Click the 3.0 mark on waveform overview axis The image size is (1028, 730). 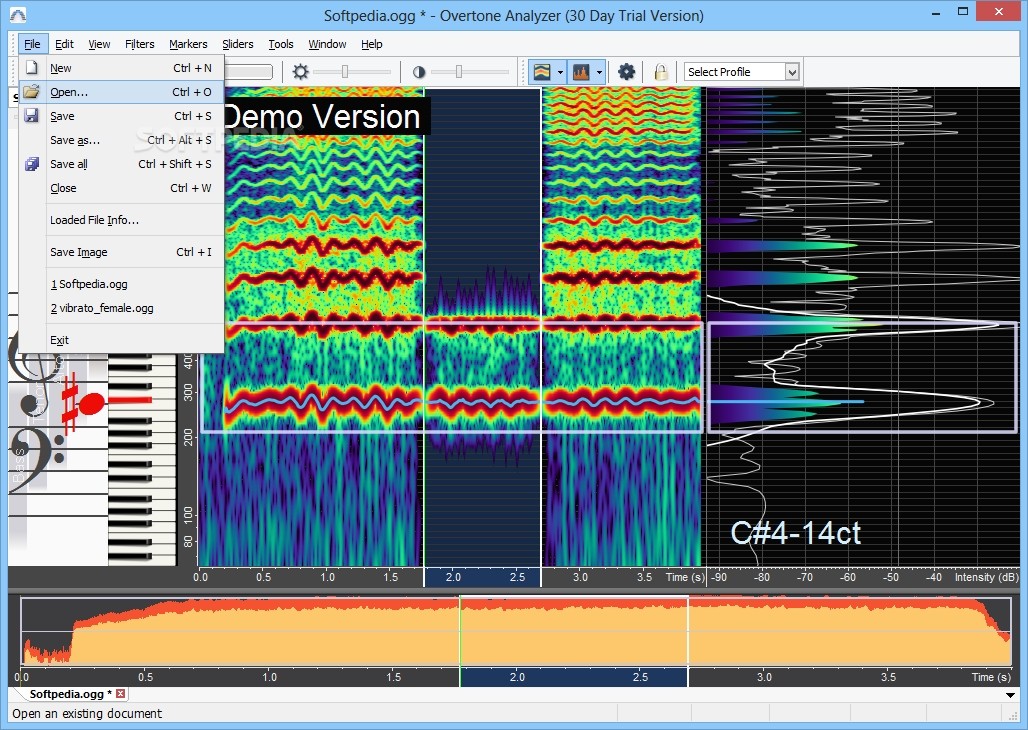click(x=764, y=677)
